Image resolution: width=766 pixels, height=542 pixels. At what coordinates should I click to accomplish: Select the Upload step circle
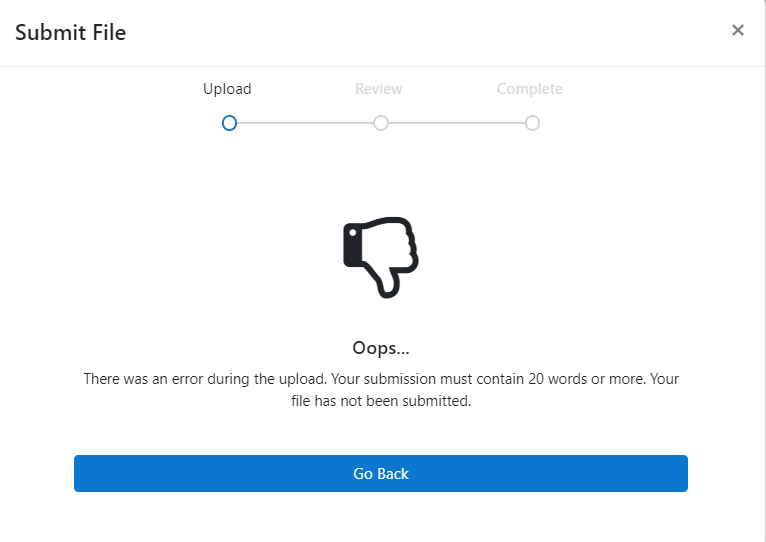coord(229,123)
